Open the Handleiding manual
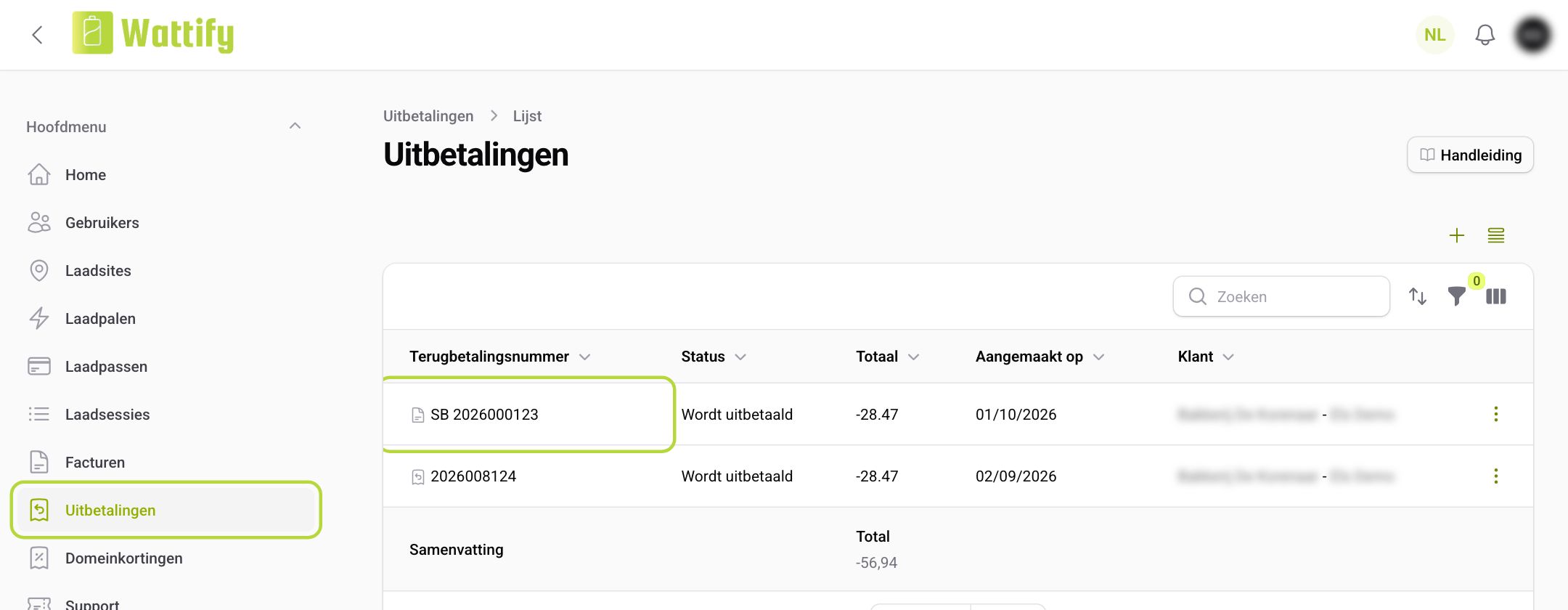Image resolution: width=1568 pixels, height=610 pixels. (1470, 155)
